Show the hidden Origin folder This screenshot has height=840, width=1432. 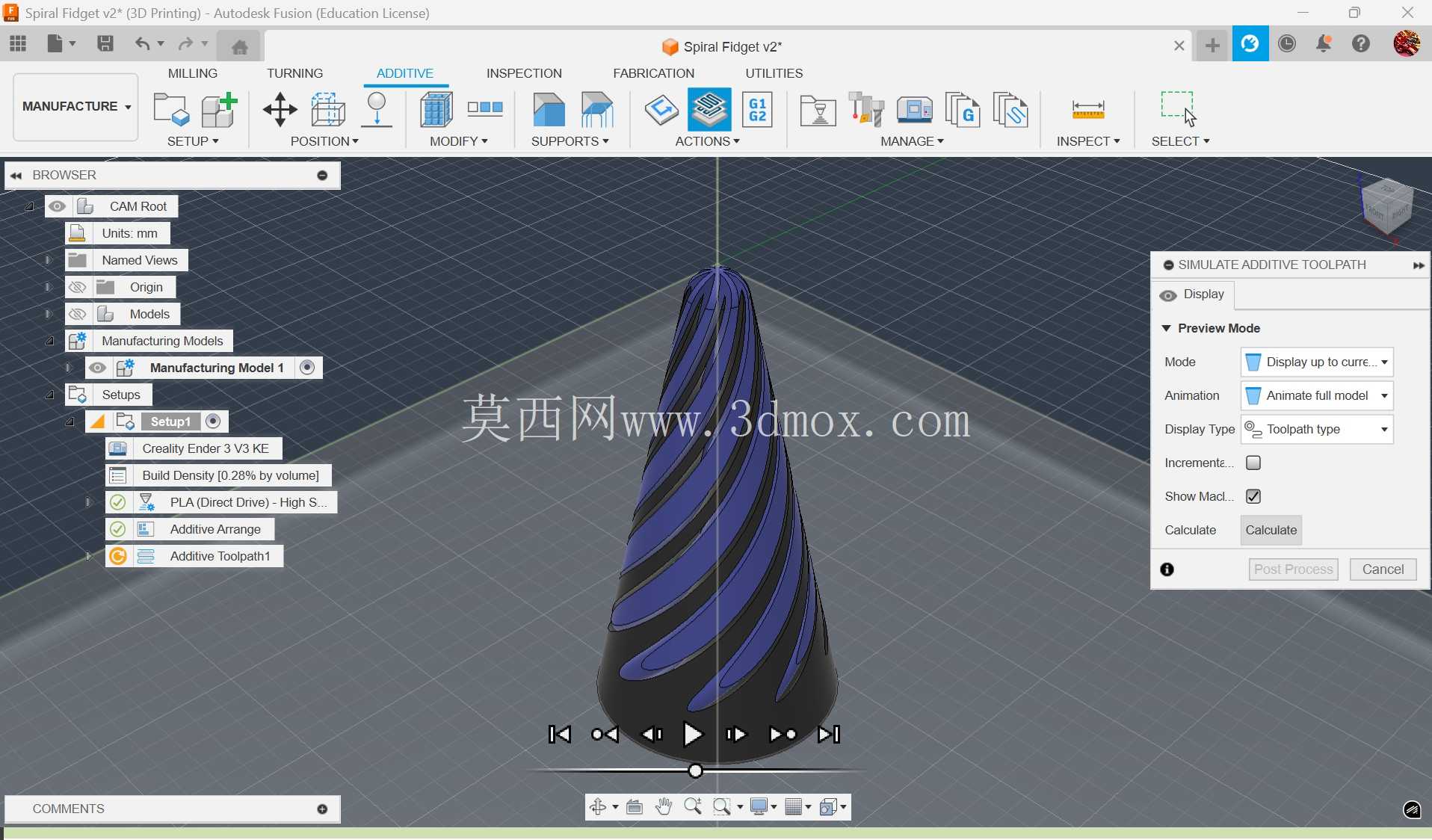pyautogui.click(x=77, y=287)
